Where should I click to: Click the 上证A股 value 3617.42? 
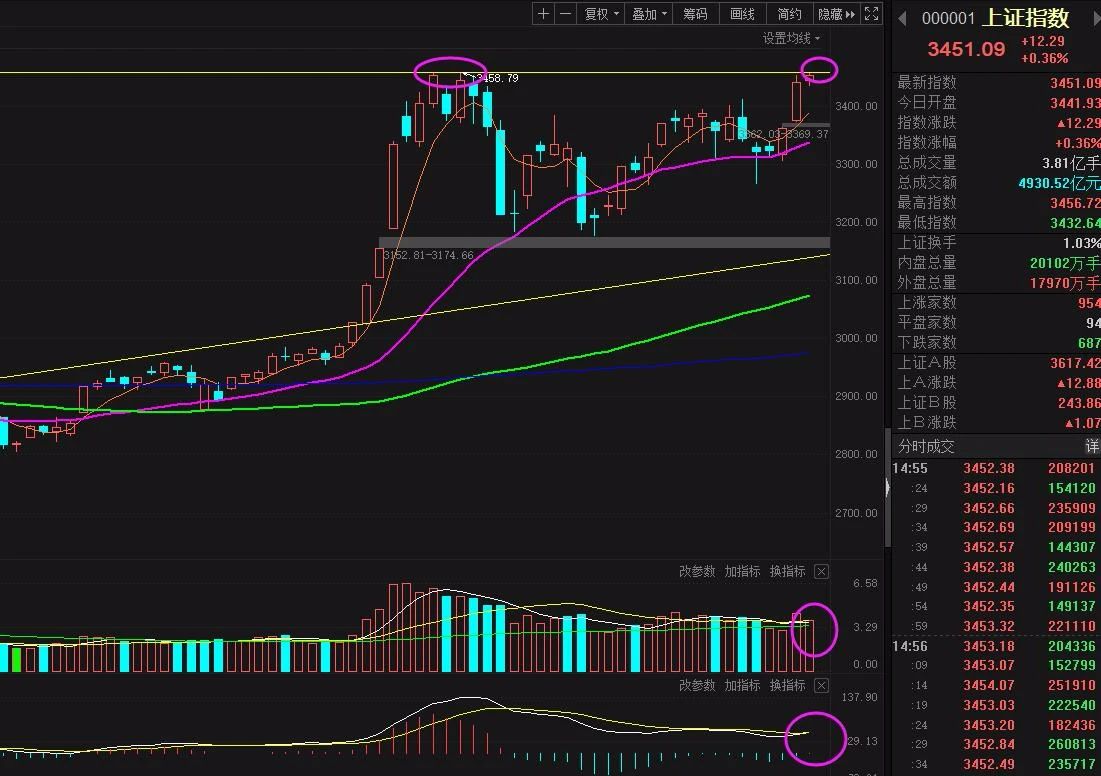(x=1075, y=363)
